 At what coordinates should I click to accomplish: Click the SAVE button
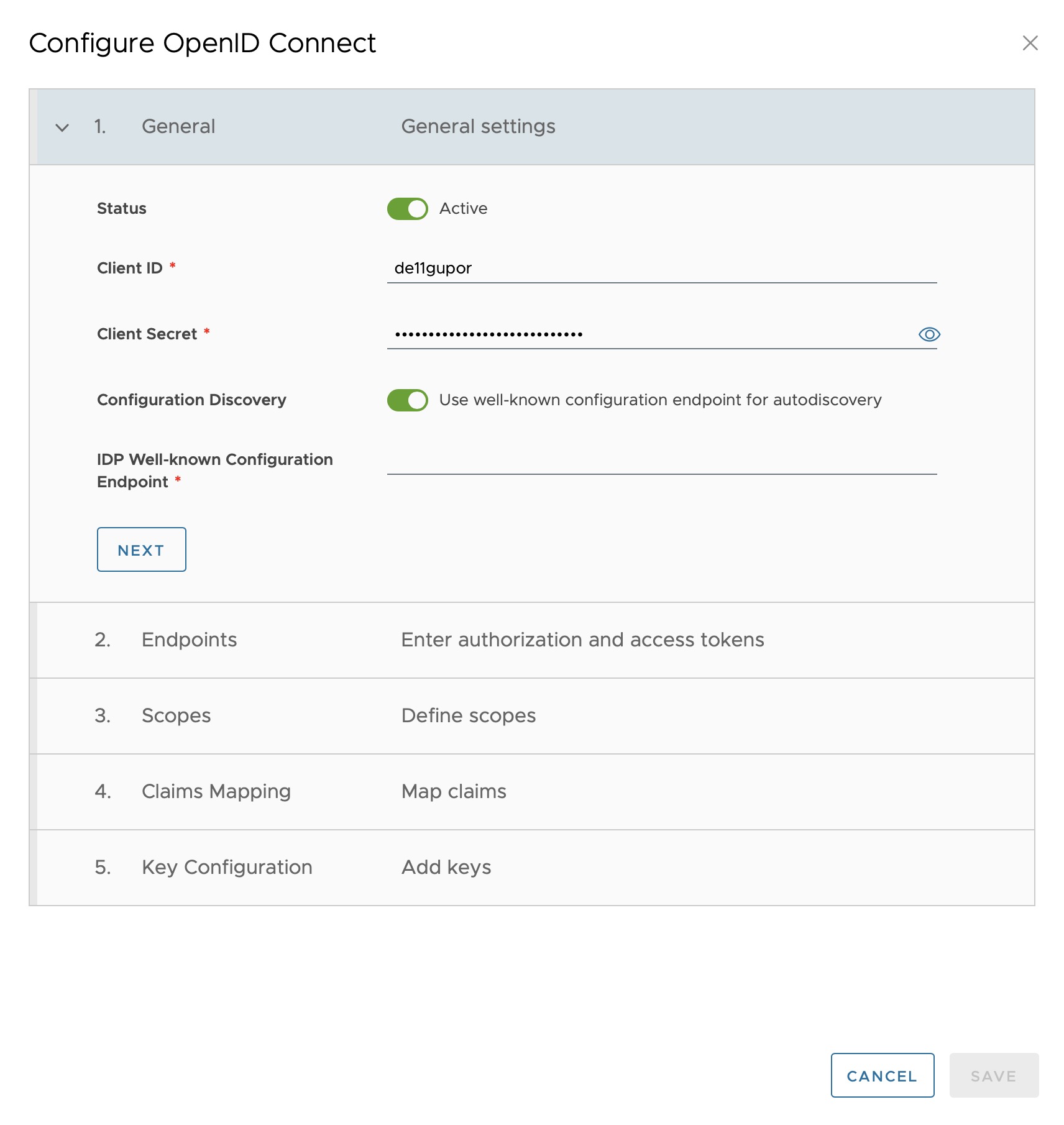(x=994, y=1075)
